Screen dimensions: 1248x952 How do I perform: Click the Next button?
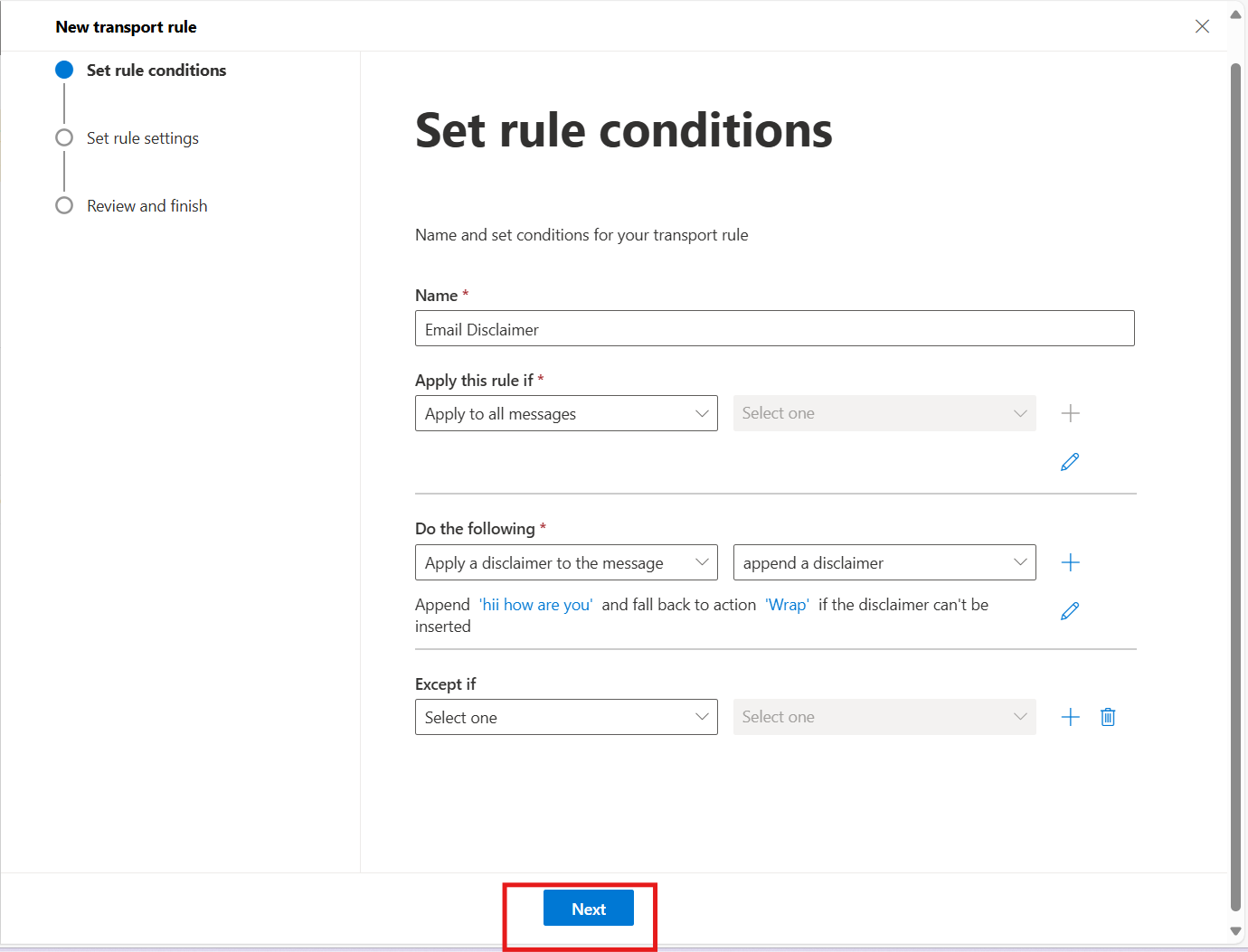[588, 909]
